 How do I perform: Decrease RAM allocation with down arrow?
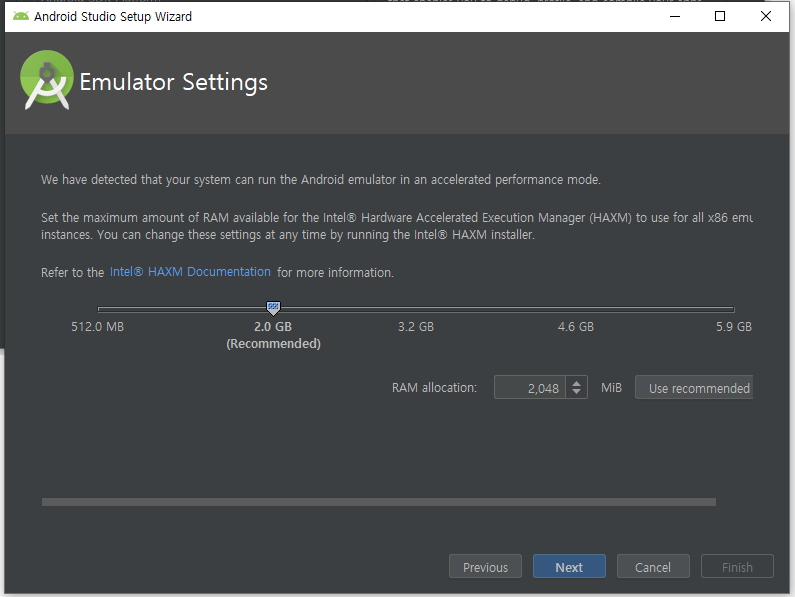click(576, 392)
